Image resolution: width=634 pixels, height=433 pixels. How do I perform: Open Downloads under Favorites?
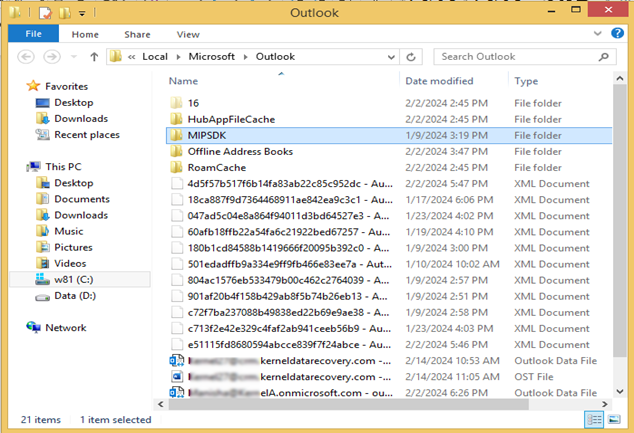pyautogui.click(x=81, y=118)
